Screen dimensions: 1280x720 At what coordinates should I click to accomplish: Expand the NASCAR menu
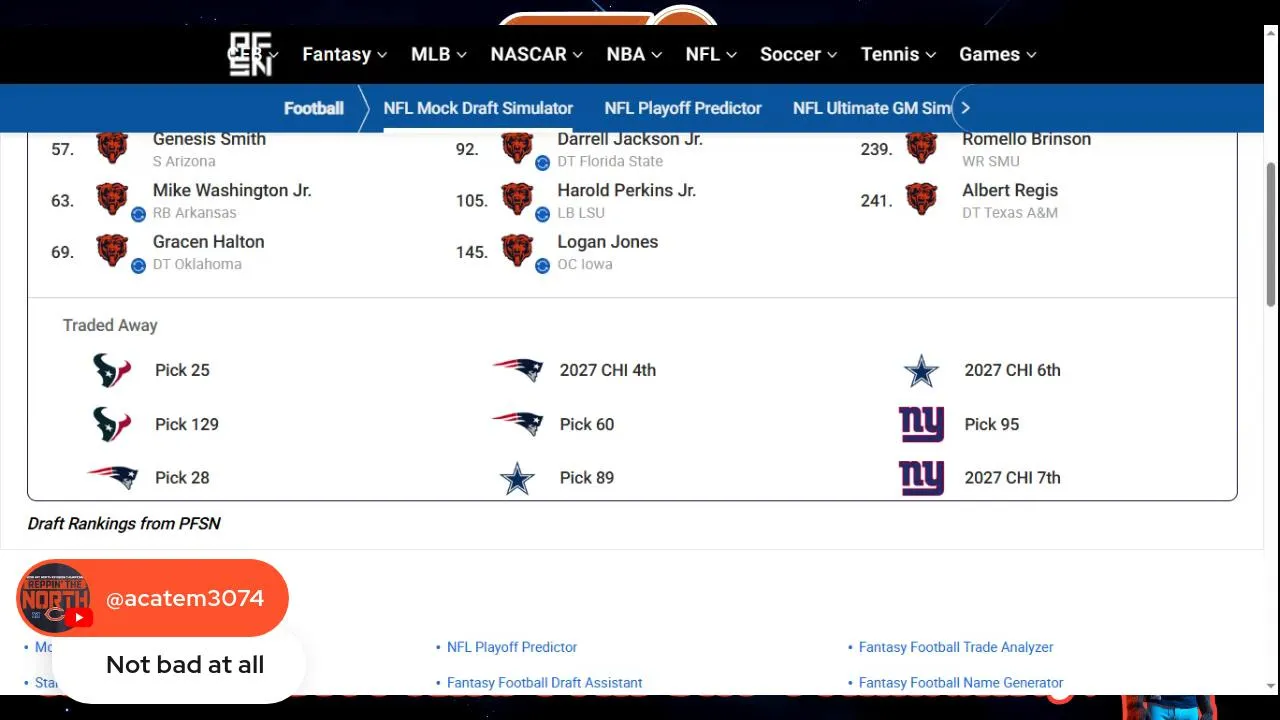coord(536,54)
